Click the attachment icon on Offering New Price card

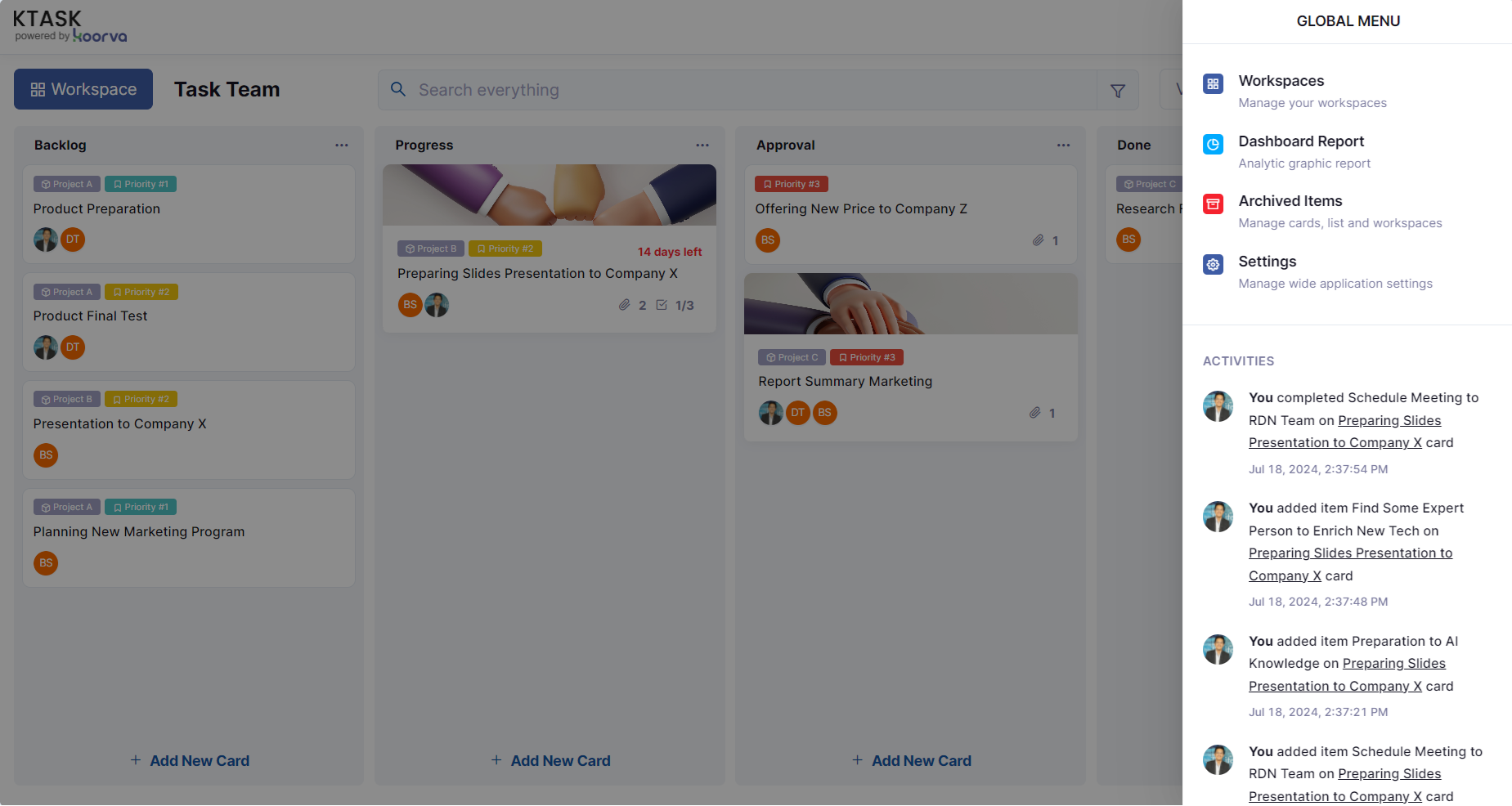point(1038,240)
